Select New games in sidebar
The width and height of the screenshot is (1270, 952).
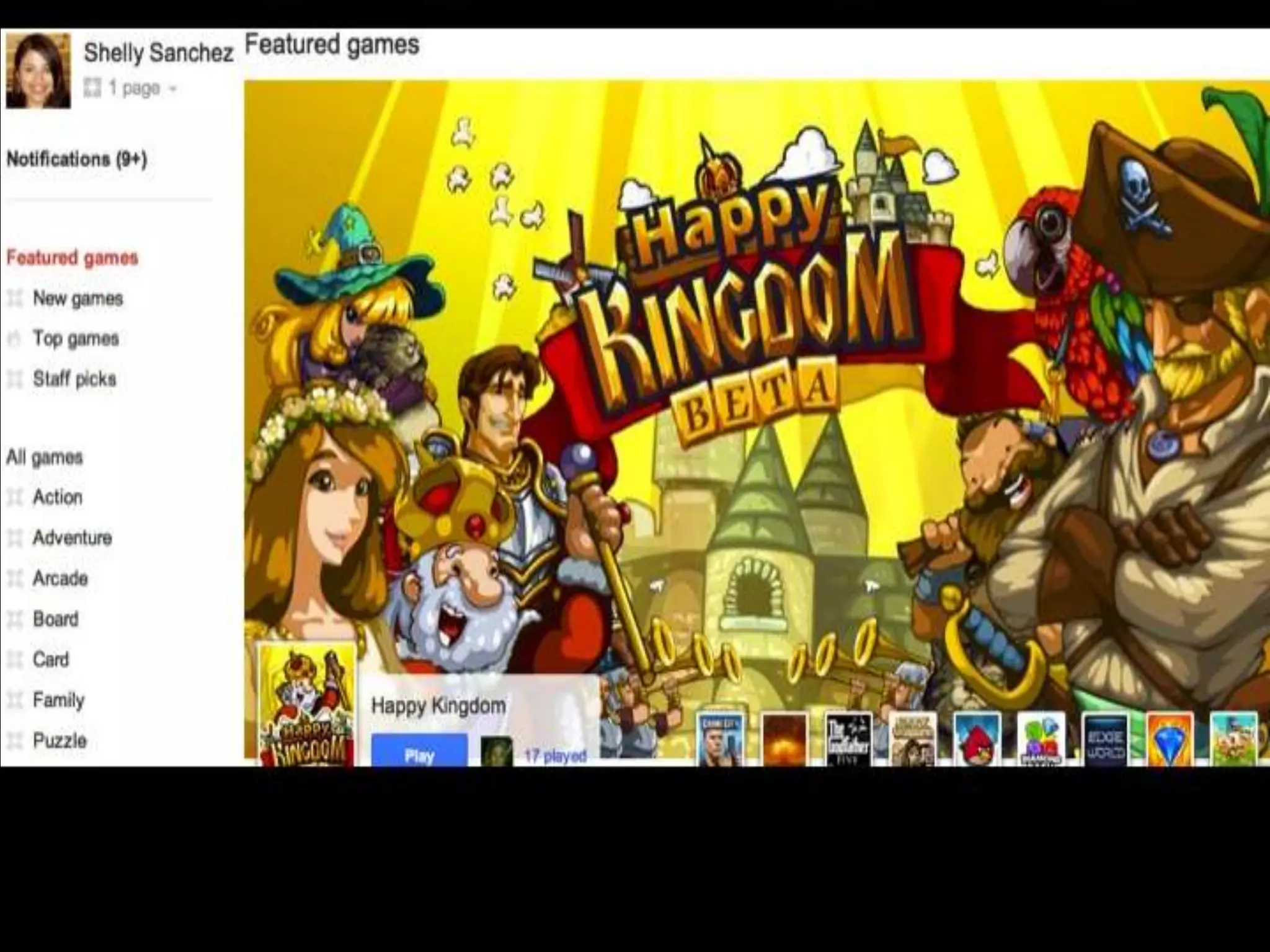tap(78, 298)
